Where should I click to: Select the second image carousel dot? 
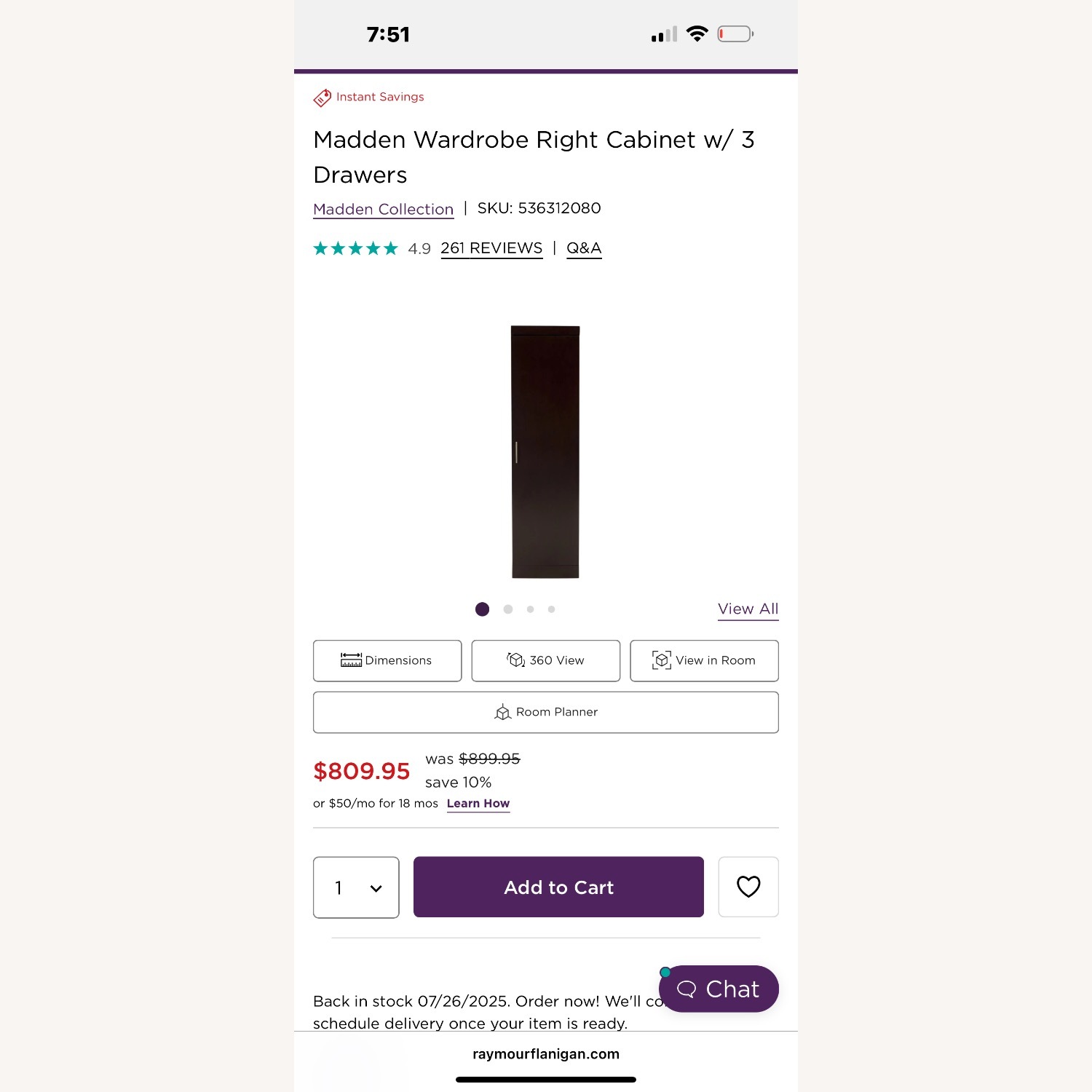point(508,609)
